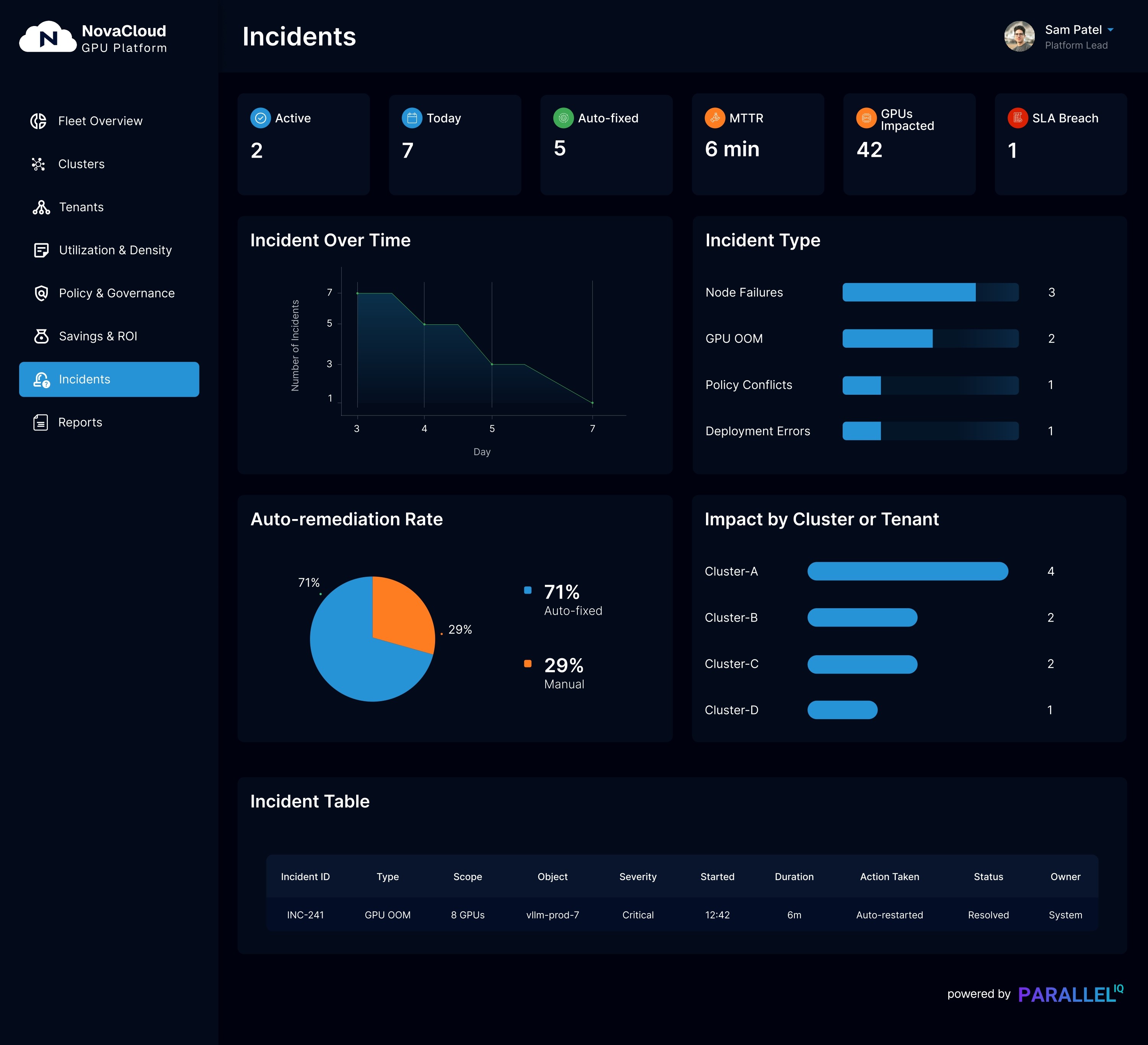Viewport: 1148px width, 1045px height.
Task: Expand the Sam Patel account dropdown arrow
Action: tap(1110, 29)
